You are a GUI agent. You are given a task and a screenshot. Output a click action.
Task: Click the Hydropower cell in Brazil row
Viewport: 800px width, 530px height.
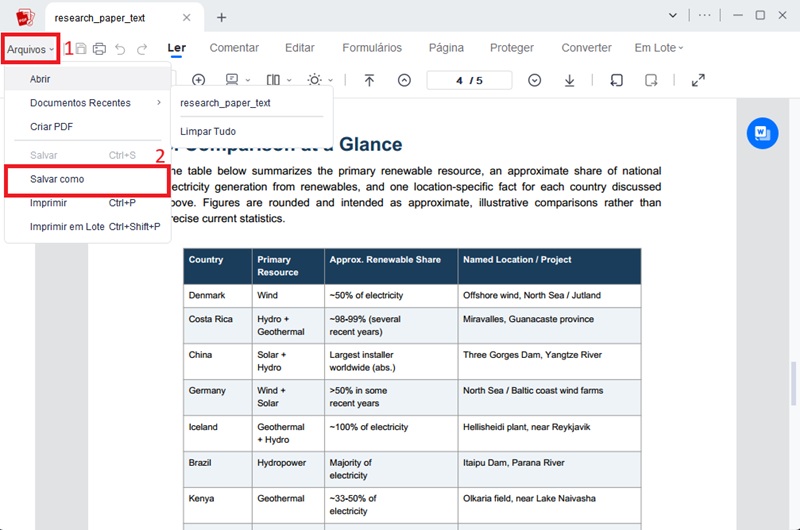[x=288, y=469]
